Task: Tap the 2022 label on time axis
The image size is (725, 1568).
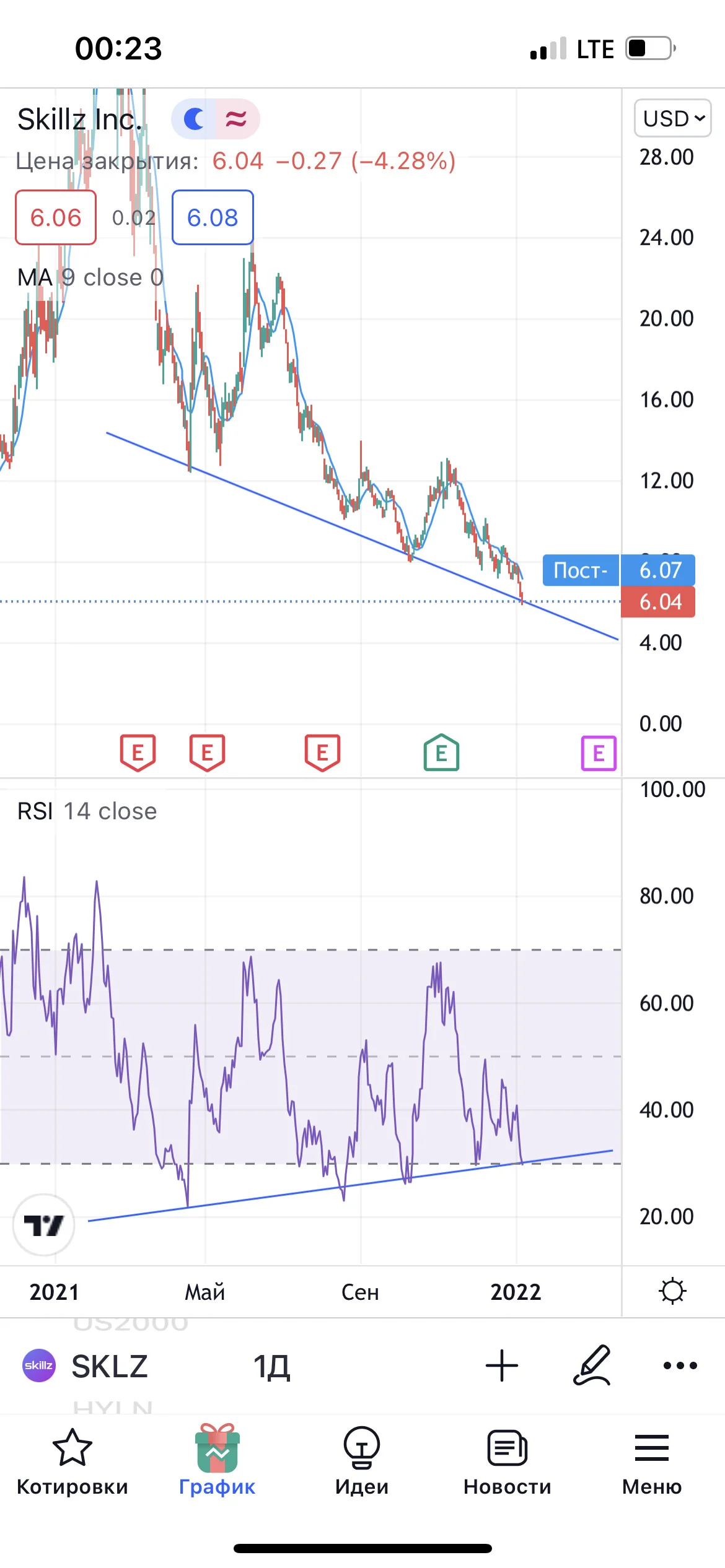Action: click(516, 1292)
